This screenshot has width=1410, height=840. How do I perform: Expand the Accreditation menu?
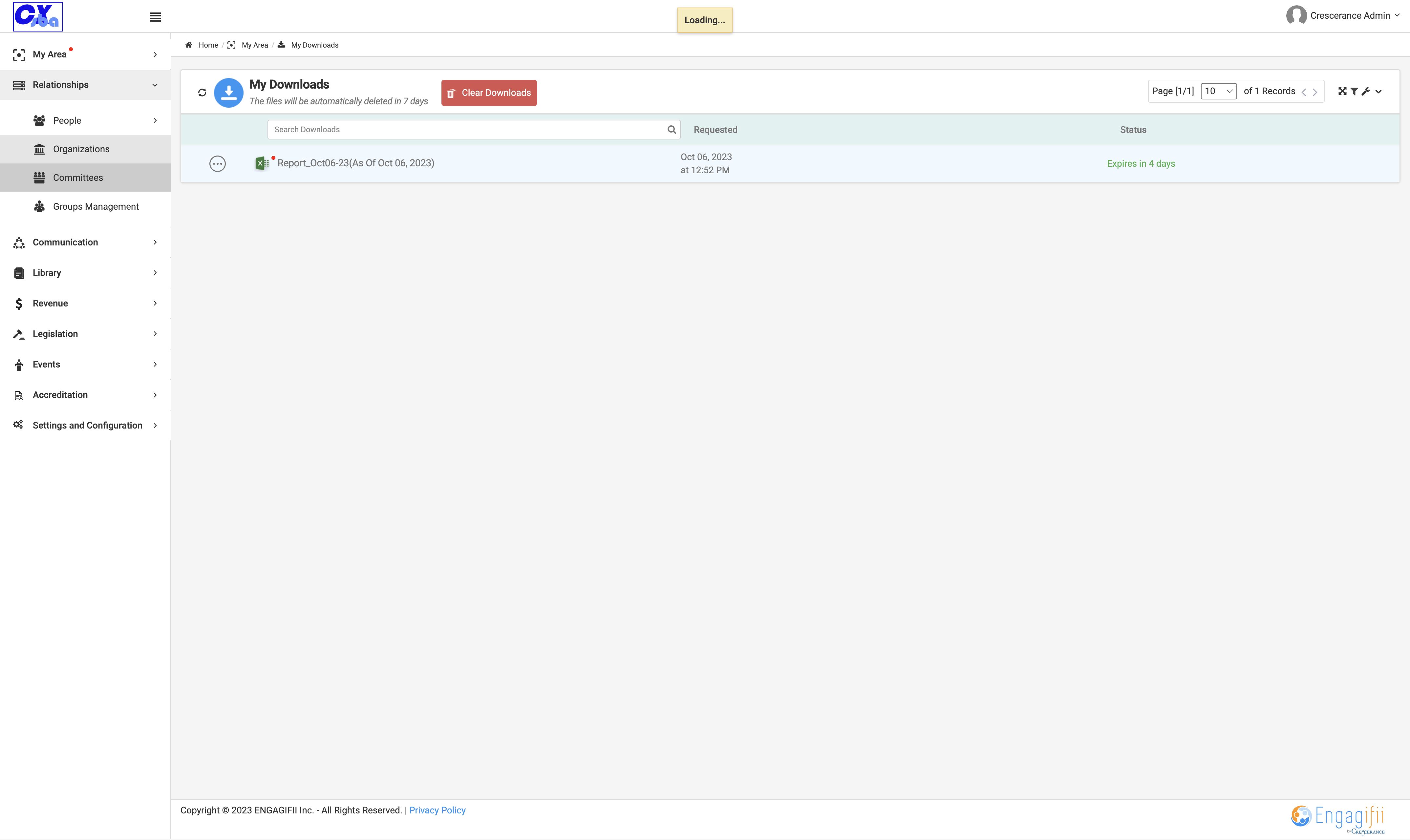pos(85,395)
